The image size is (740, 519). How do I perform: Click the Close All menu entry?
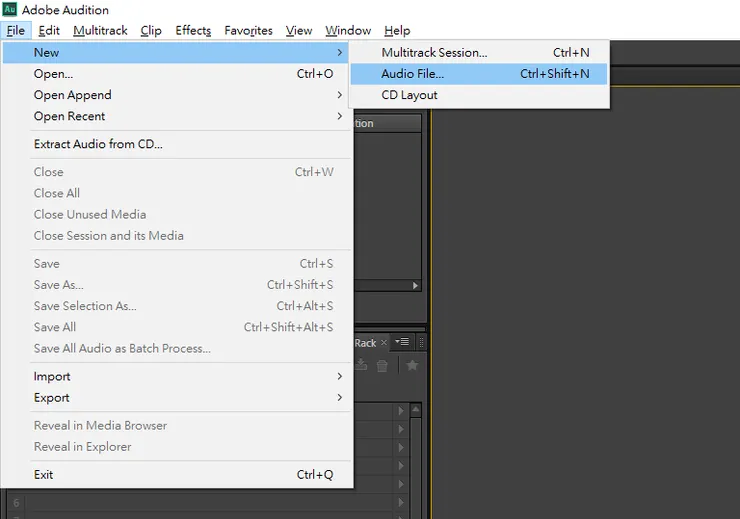click(x=177, y=193)
